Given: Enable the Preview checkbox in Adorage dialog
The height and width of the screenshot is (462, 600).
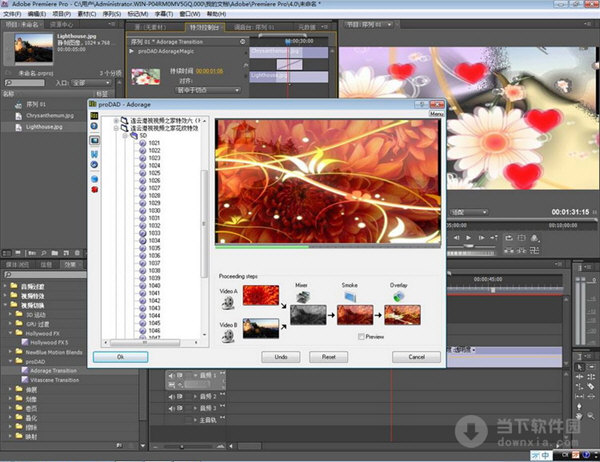Looking at the screenshot, I should [361, 336].
